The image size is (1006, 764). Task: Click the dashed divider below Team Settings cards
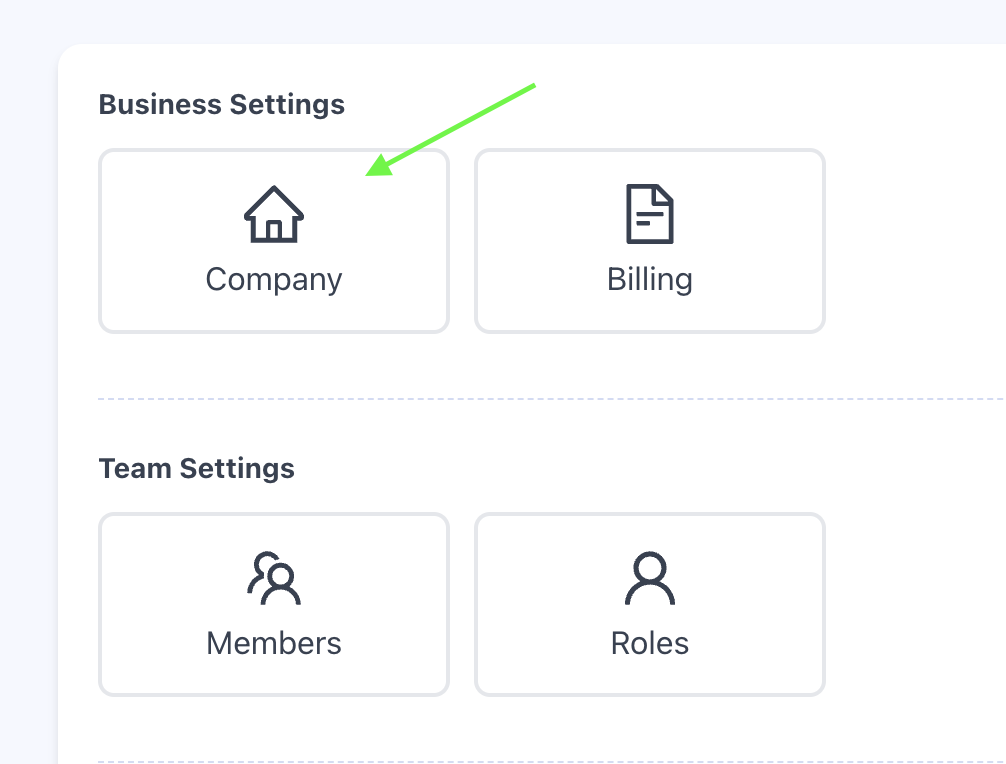[550, 761]
